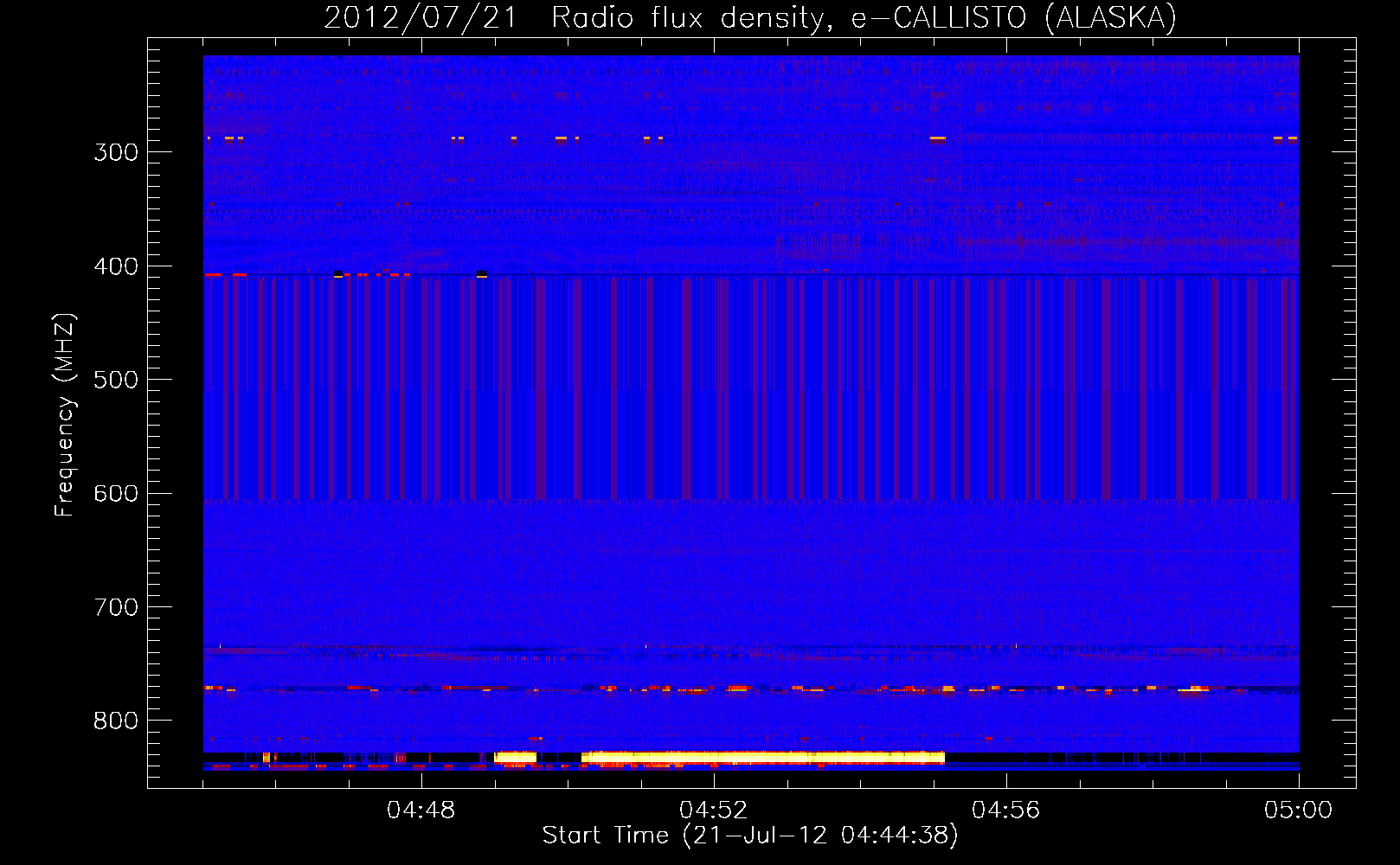Click the long bright yellow burst near 840 MHz
This screenshot has width=1400, height=865.
763,758
